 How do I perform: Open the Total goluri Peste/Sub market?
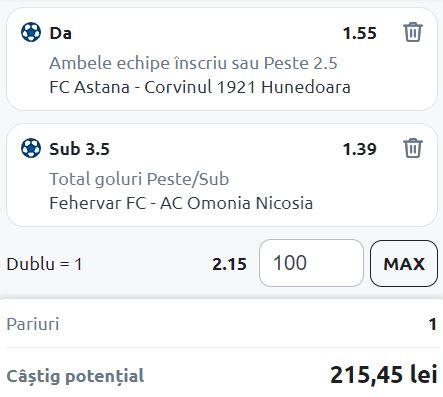pyautogui.click(x=139, y=179)
